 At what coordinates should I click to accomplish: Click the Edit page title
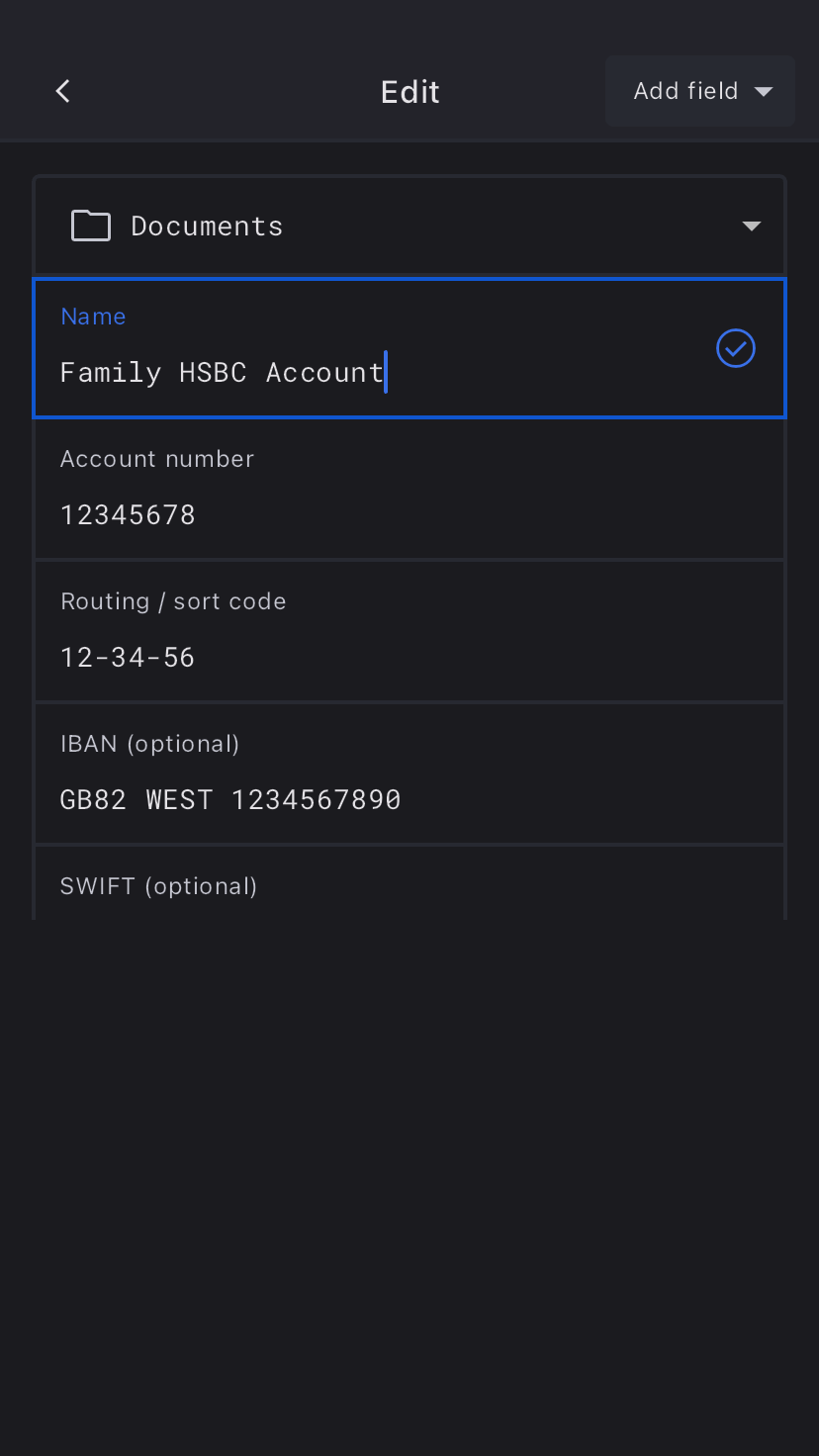409,92
